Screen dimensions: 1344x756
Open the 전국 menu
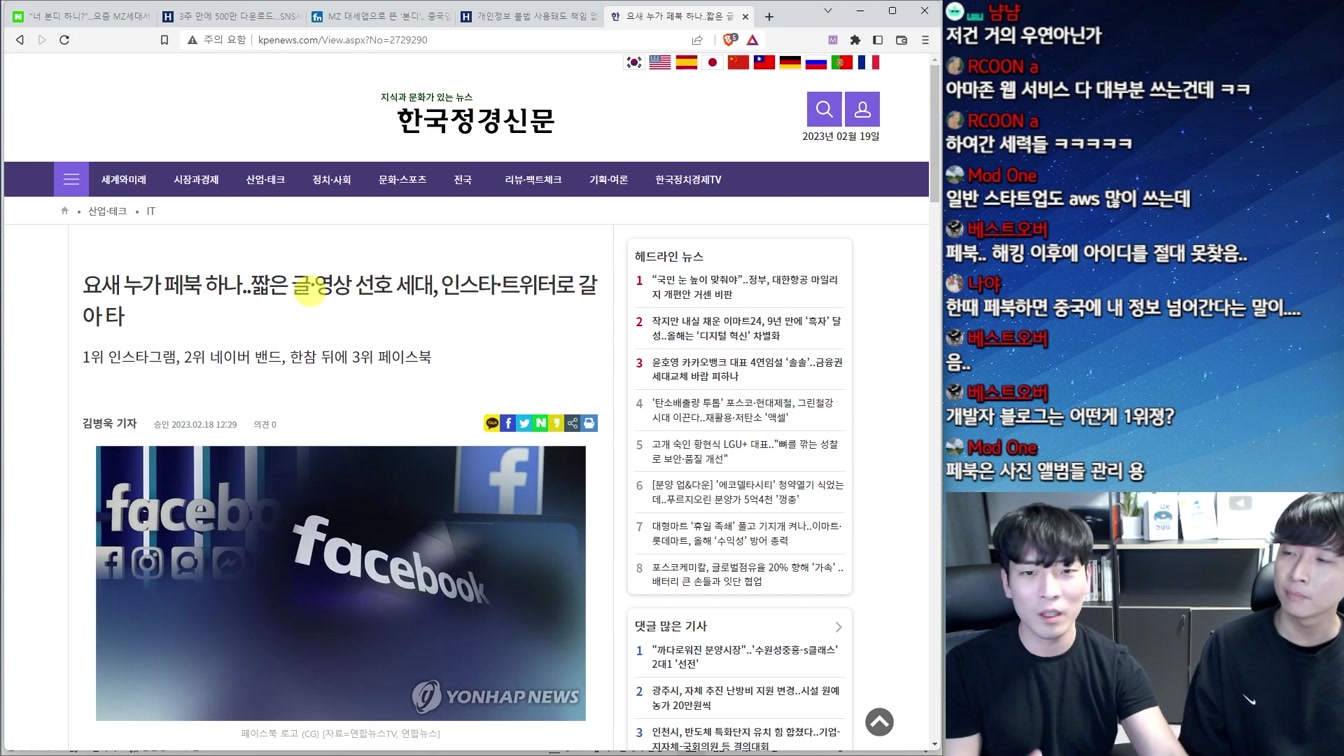(462, 180)
